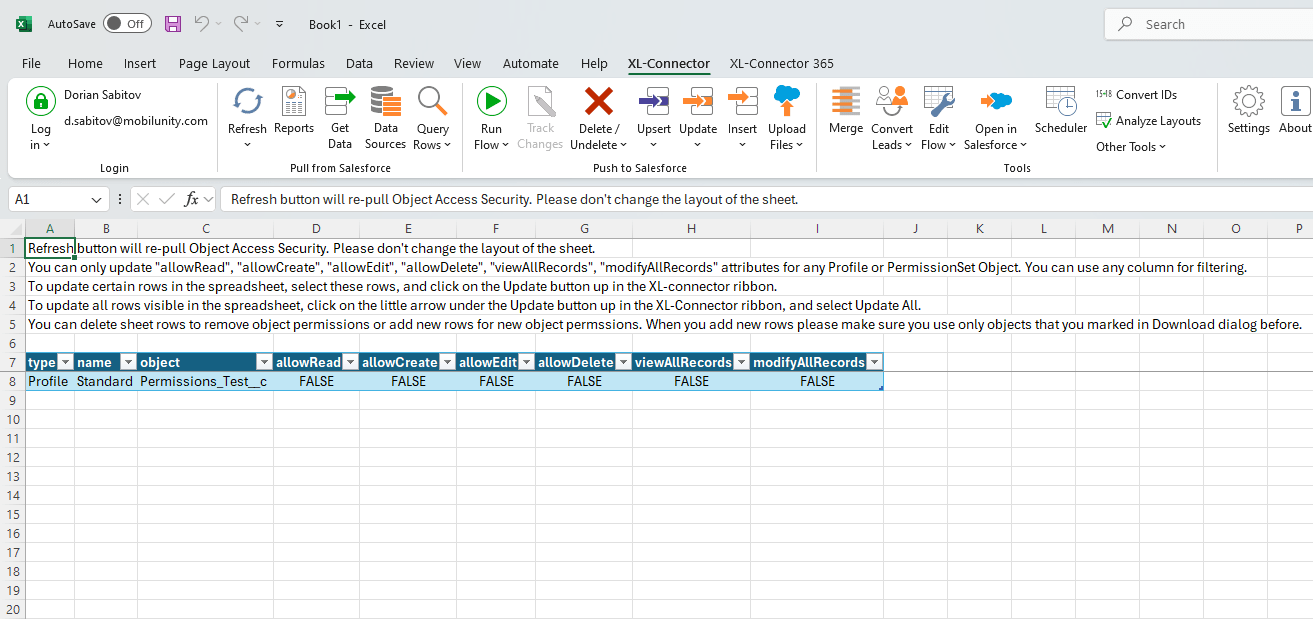Image resolution: width=1313 pixels, height=619 pixels.
Task: Click the red Delete / Undelete icon
Action: pos(598,101)
